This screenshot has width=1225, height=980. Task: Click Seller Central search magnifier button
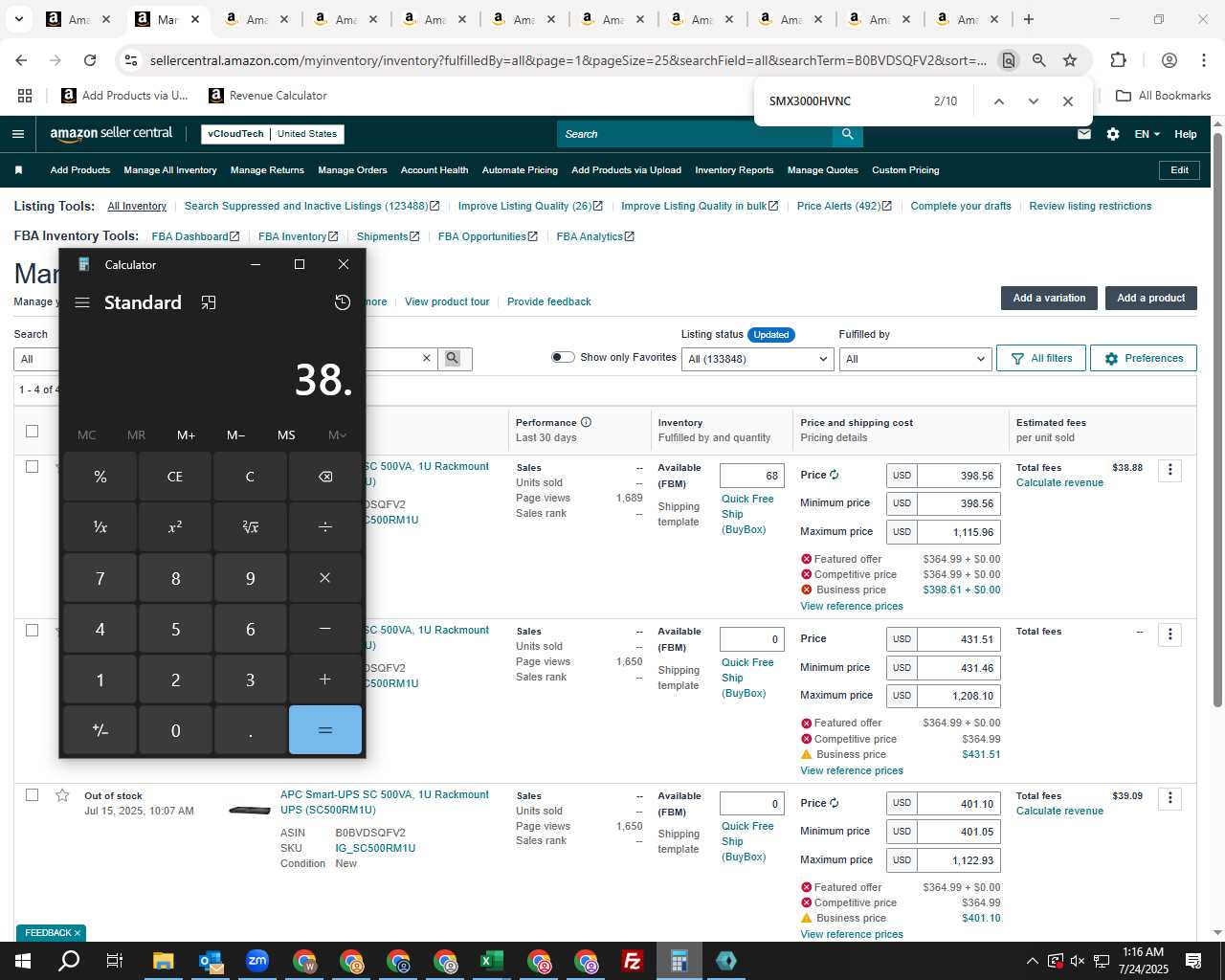pos(848,134)
